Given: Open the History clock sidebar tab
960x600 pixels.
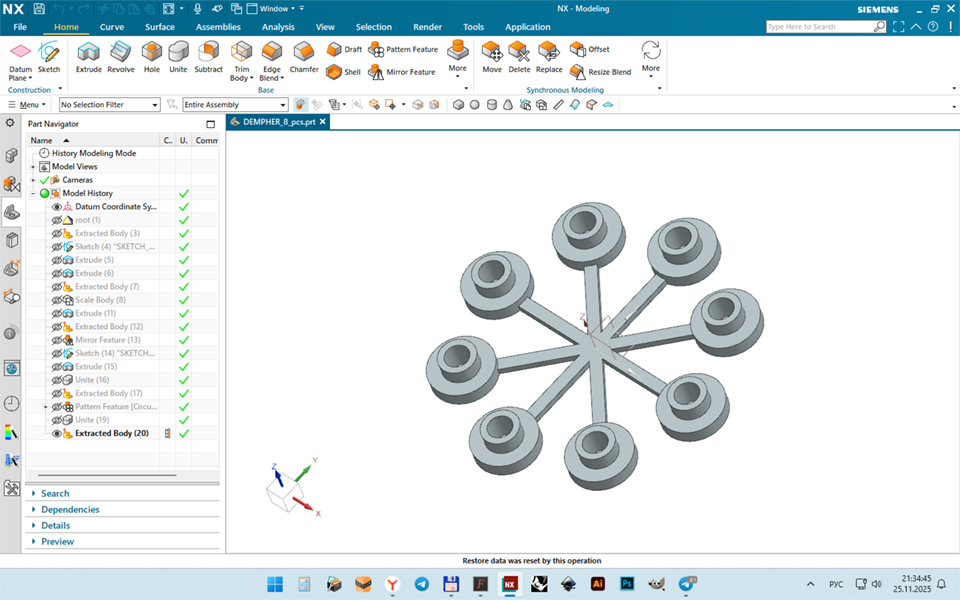Looking at the screenshot, I should [11, 403].
